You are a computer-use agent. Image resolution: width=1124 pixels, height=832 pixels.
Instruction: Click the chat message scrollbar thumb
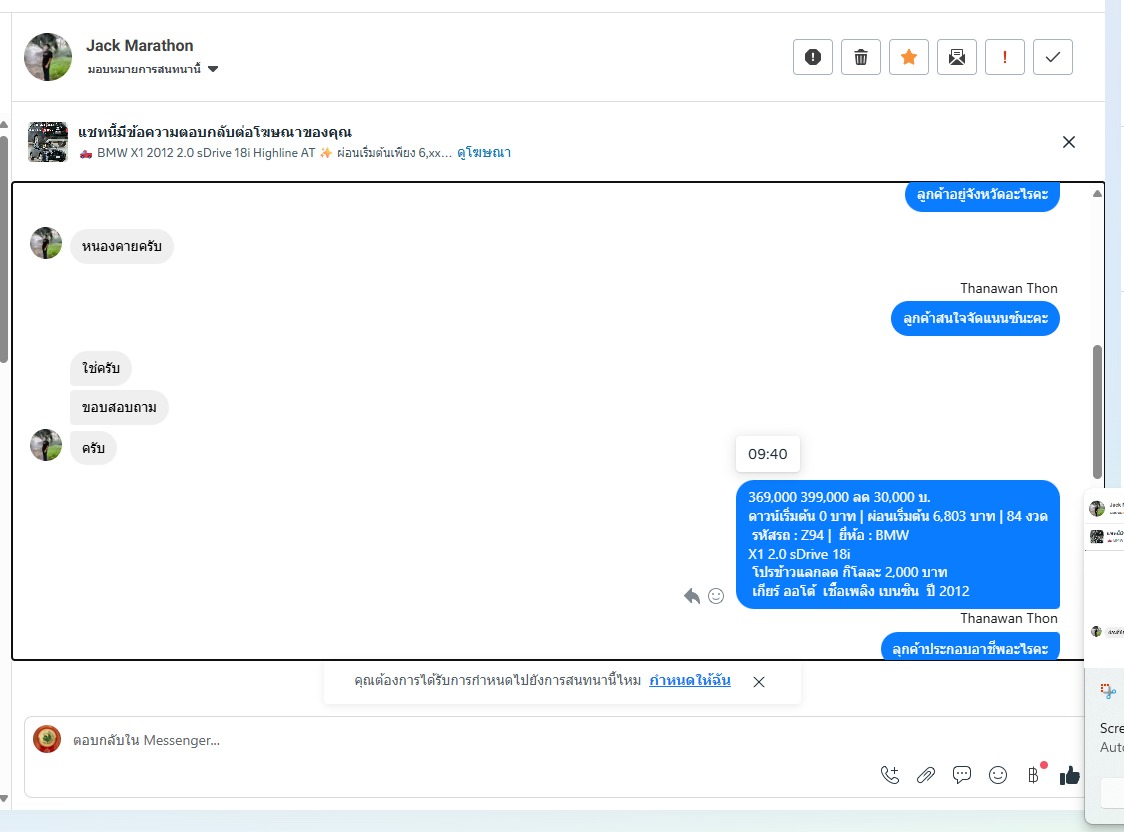click(x=1097, y=412)
